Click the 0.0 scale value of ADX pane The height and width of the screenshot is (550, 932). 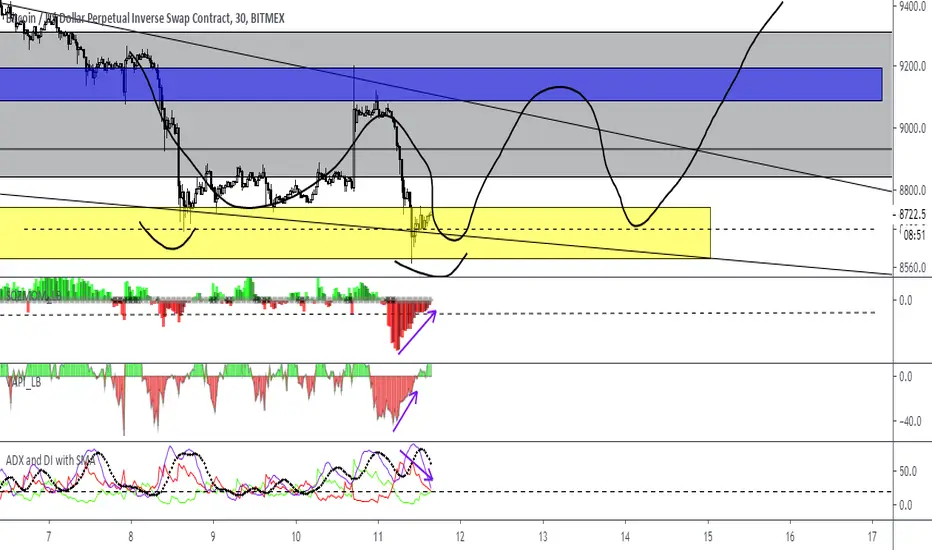905,505
